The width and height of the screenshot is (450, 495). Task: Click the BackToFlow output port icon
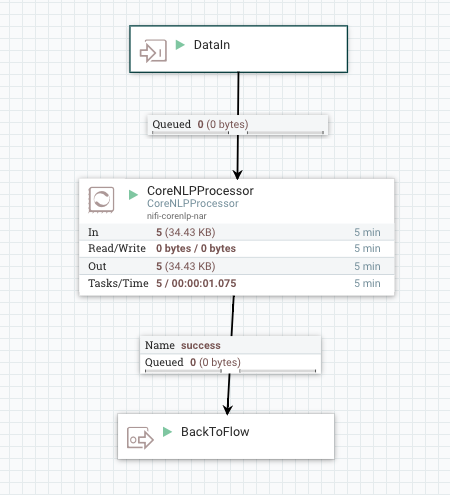(x=140, y=438)
